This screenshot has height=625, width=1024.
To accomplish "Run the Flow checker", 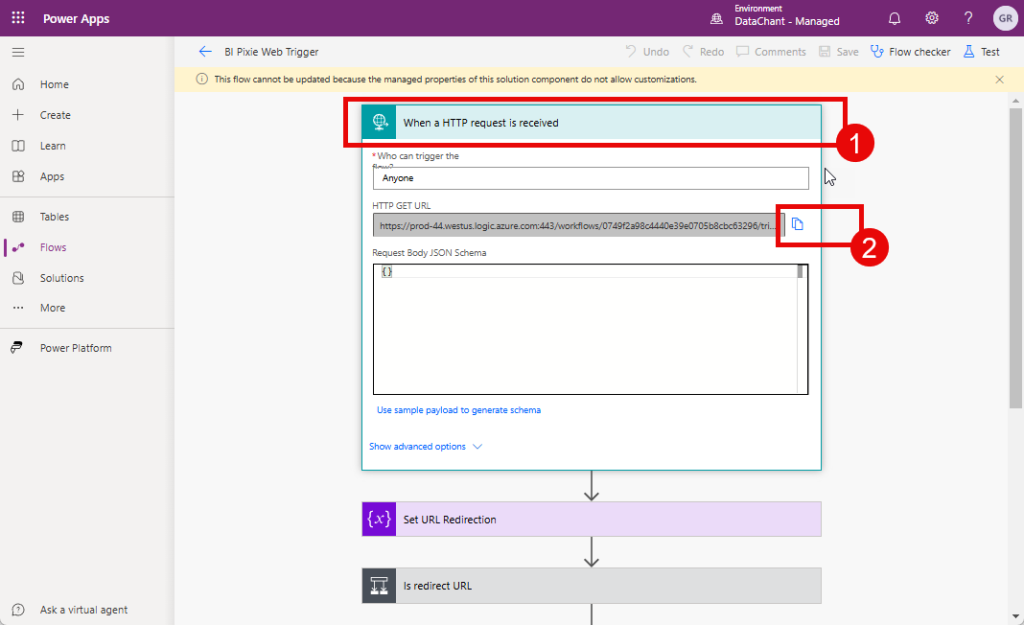I will click(910, 52).
